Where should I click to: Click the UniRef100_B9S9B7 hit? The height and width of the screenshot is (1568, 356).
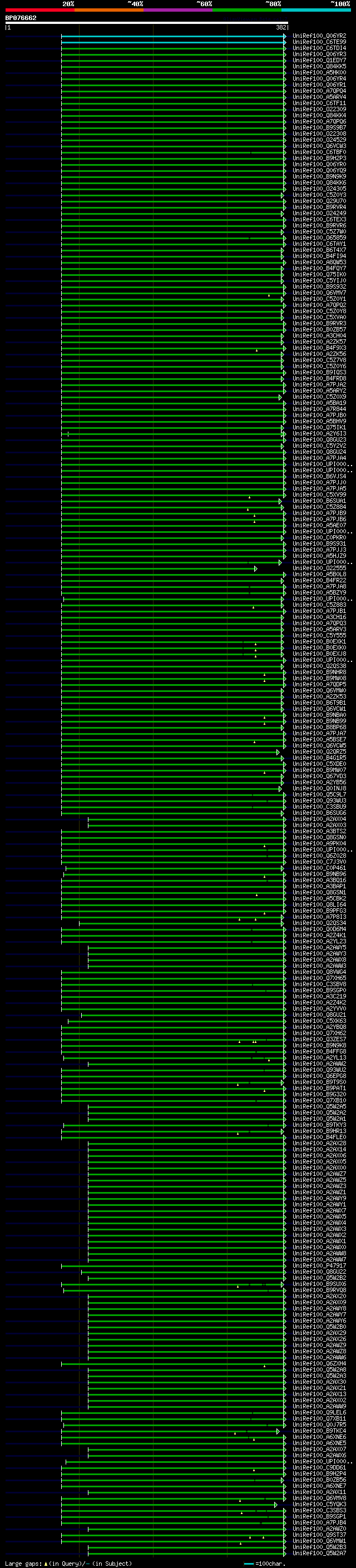[319, 128]
